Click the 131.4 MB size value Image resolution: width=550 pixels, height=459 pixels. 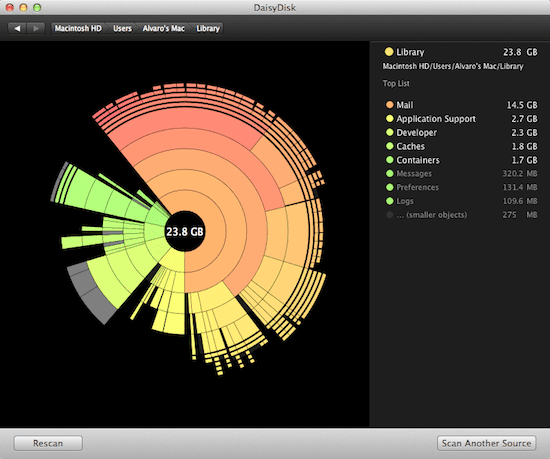coord(520,187)
